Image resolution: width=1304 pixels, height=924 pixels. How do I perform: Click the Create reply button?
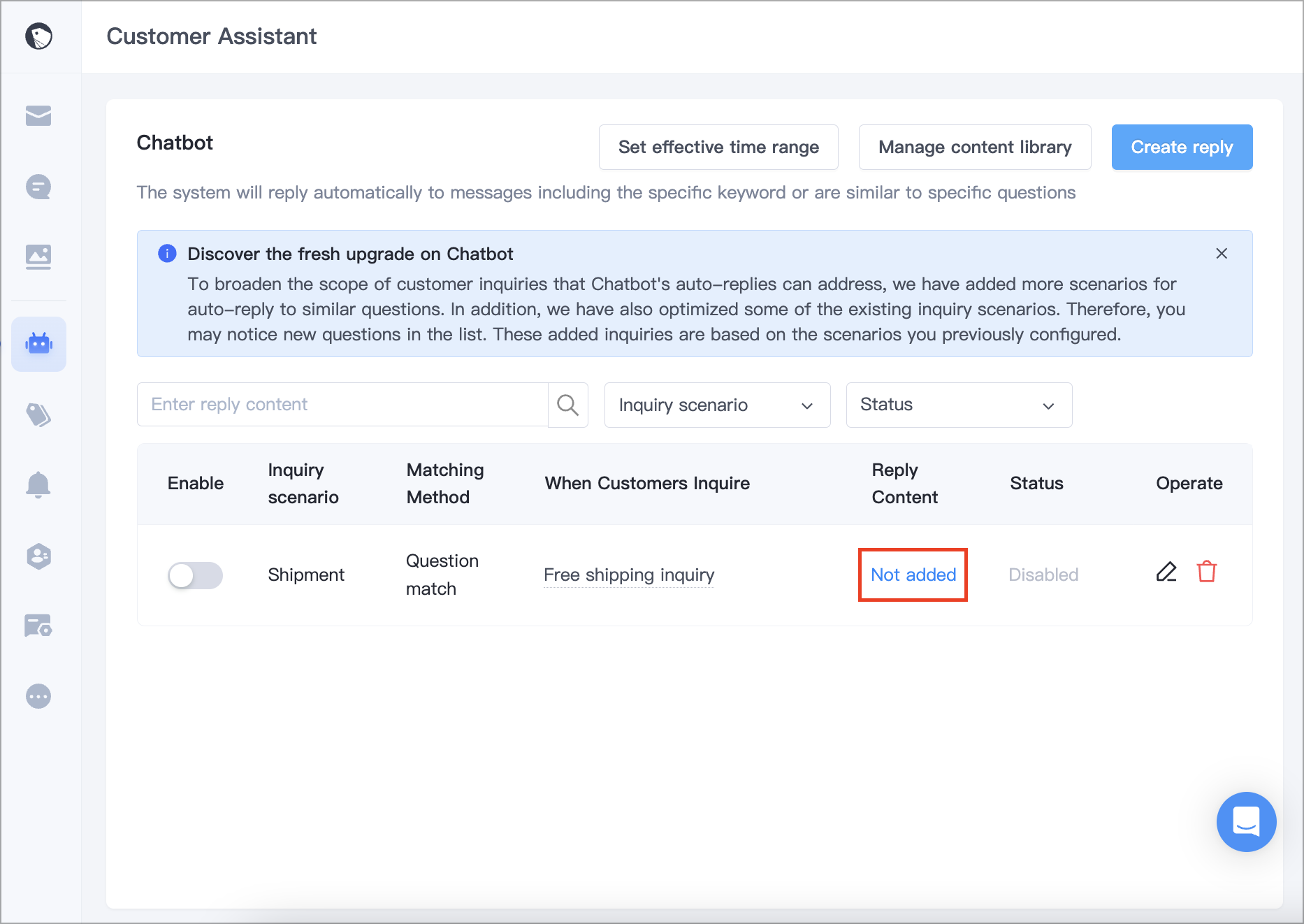tap(1182, 147)
